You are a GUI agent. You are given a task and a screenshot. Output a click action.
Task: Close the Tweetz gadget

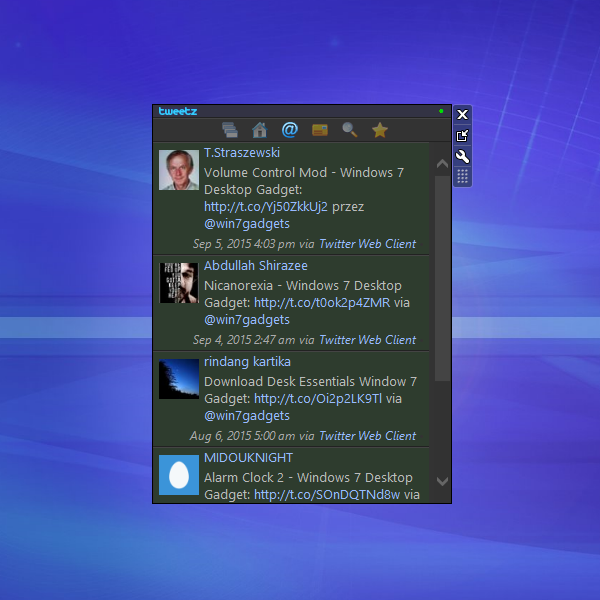462,114
